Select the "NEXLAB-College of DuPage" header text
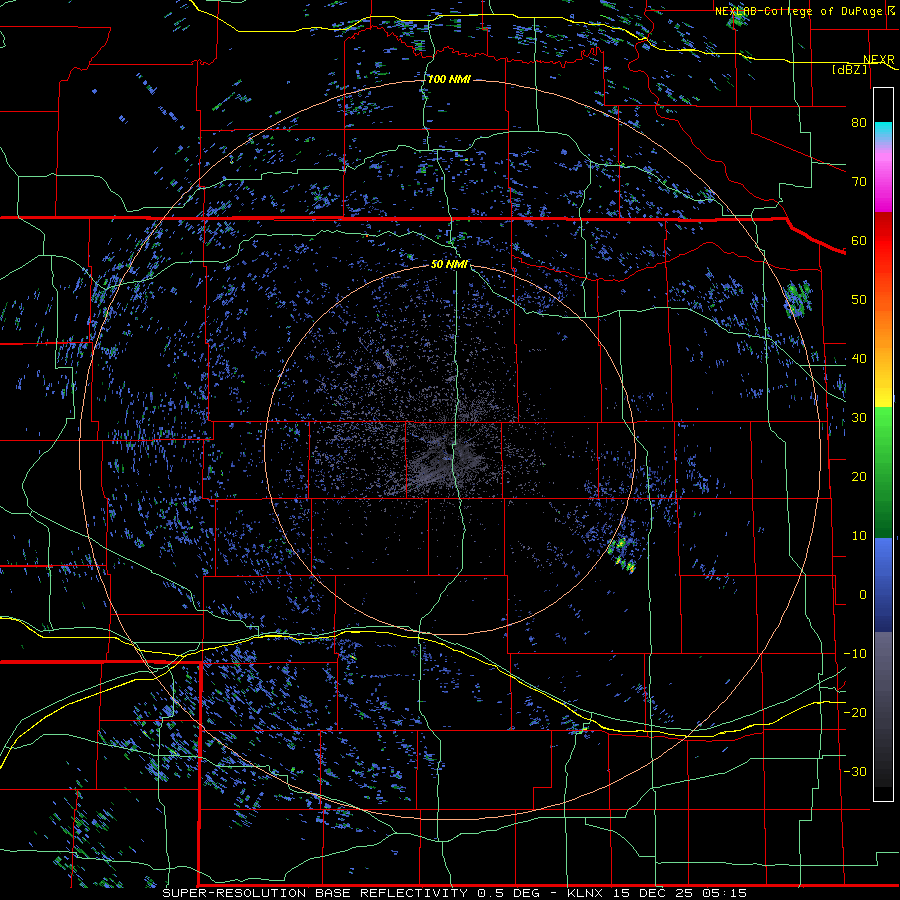 pos(800,11)
